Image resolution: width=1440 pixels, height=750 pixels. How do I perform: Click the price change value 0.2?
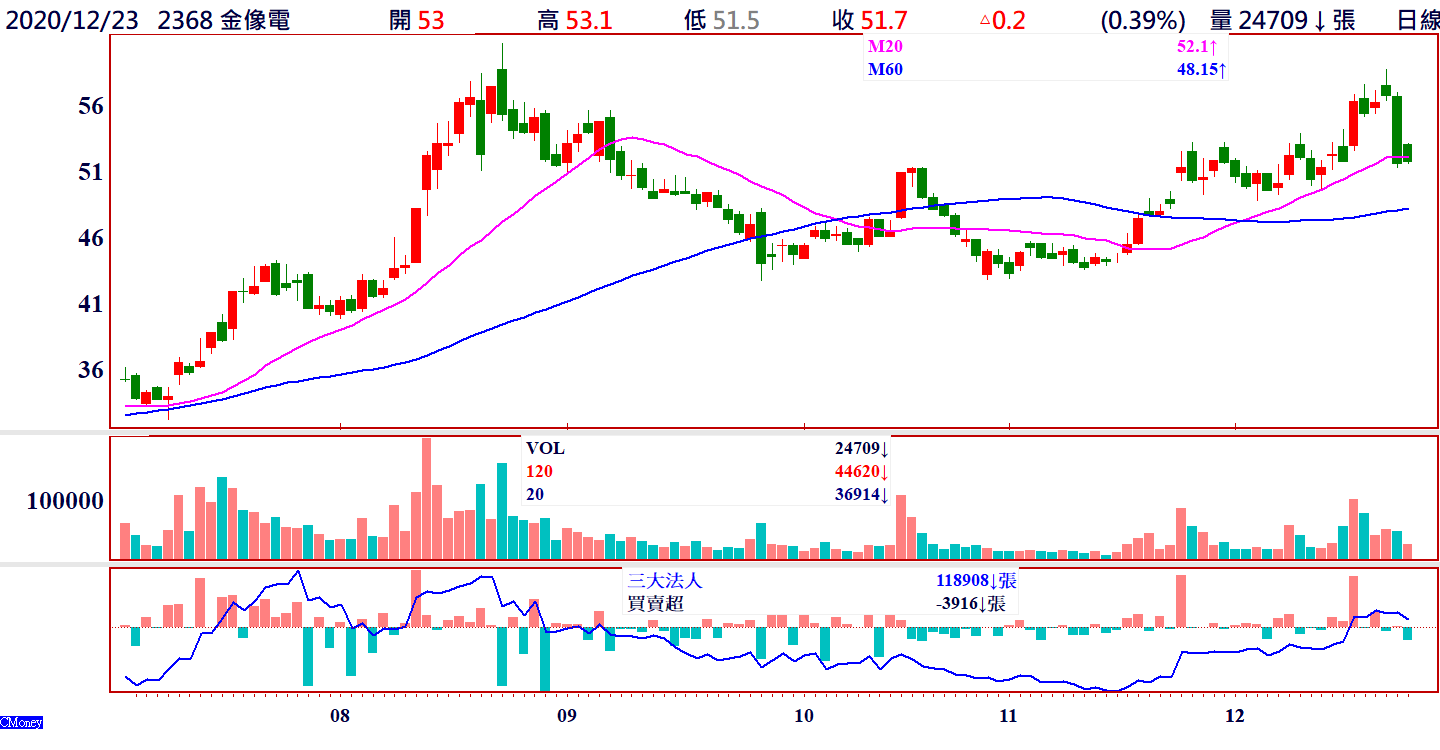pyautogui.click(x=1009, y=20)
